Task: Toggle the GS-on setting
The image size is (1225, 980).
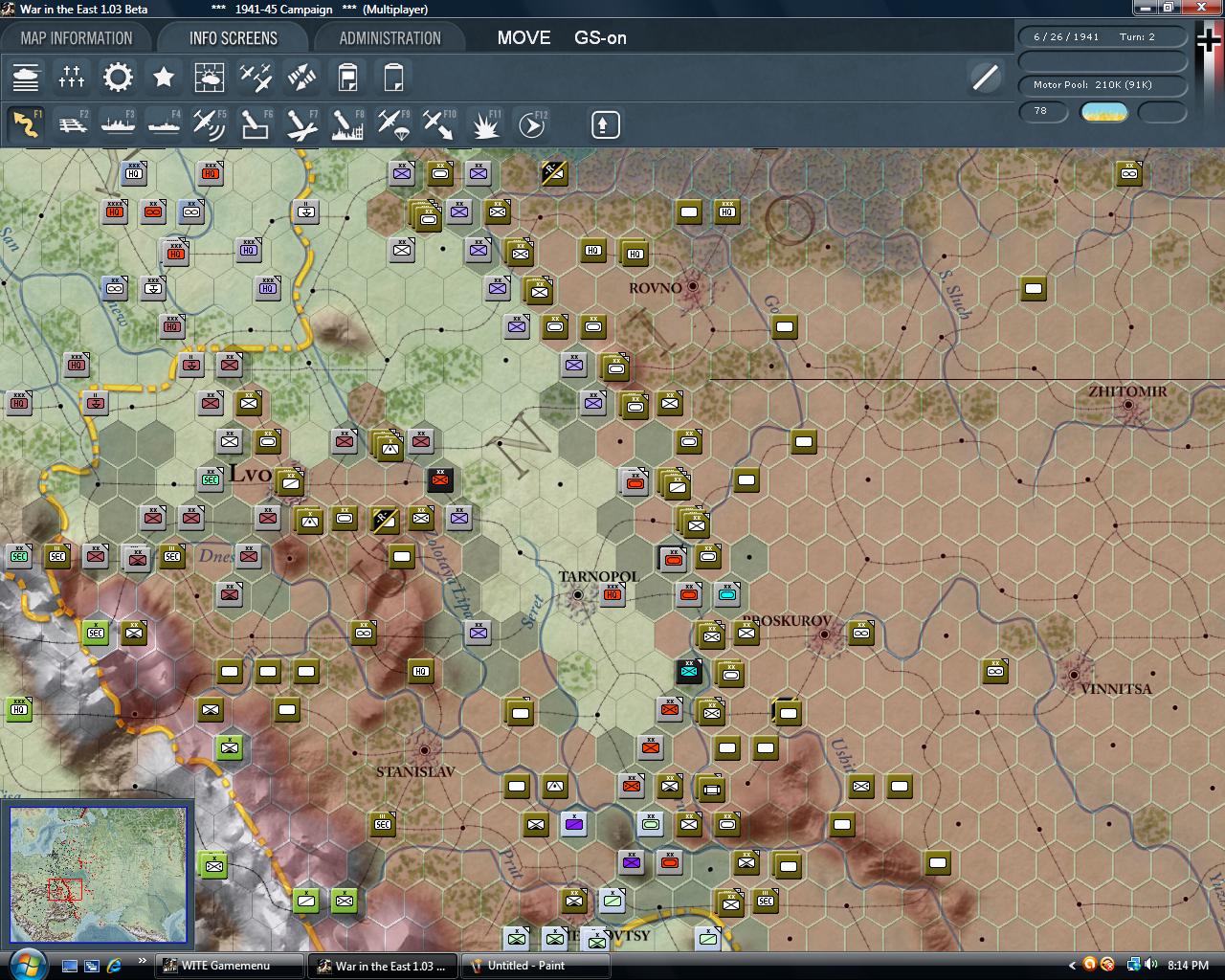Action: pyautogui.click(x=599, y=38)
